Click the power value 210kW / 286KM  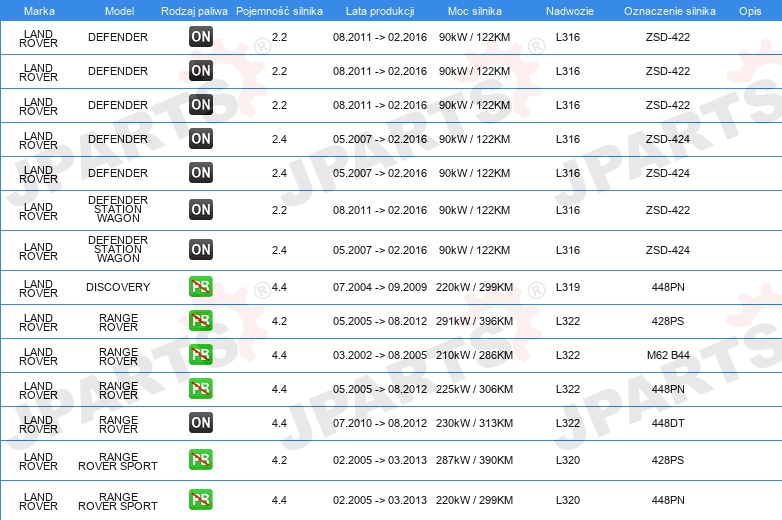point(474,355)
